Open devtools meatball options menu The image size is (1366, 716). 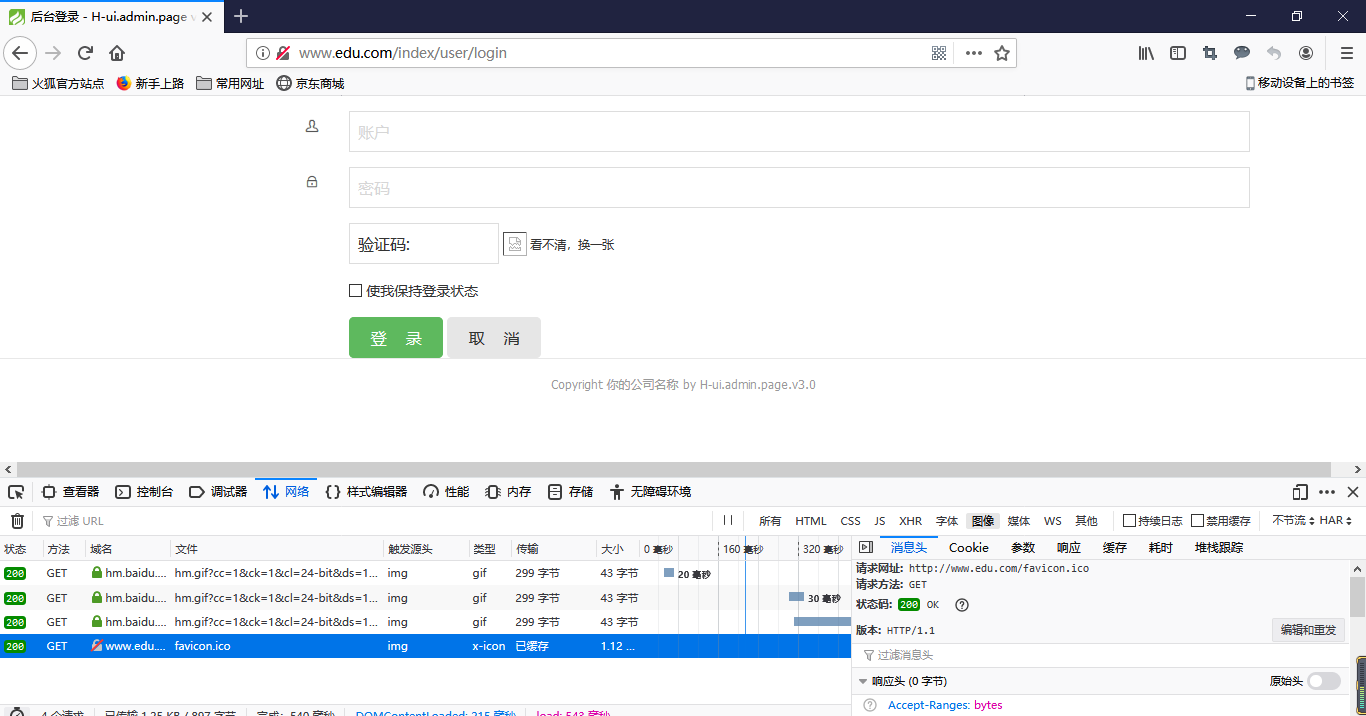[x=1326, y=491]
